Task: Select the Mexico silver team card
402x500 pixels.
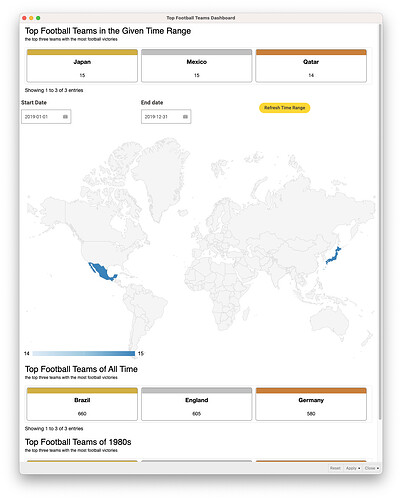Action: click(x=196, y=66)
